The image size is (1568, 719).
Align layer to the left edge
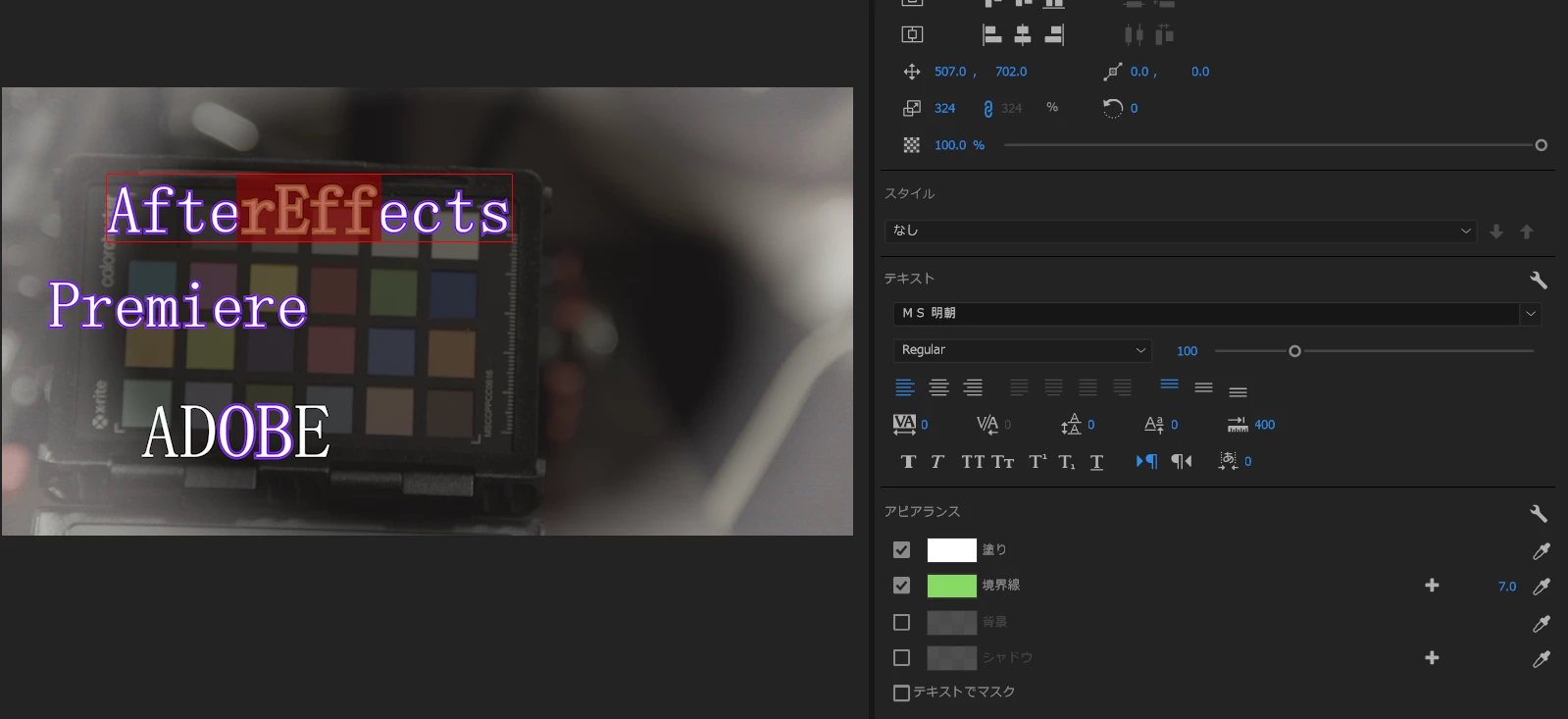click(x=991, y=35)
